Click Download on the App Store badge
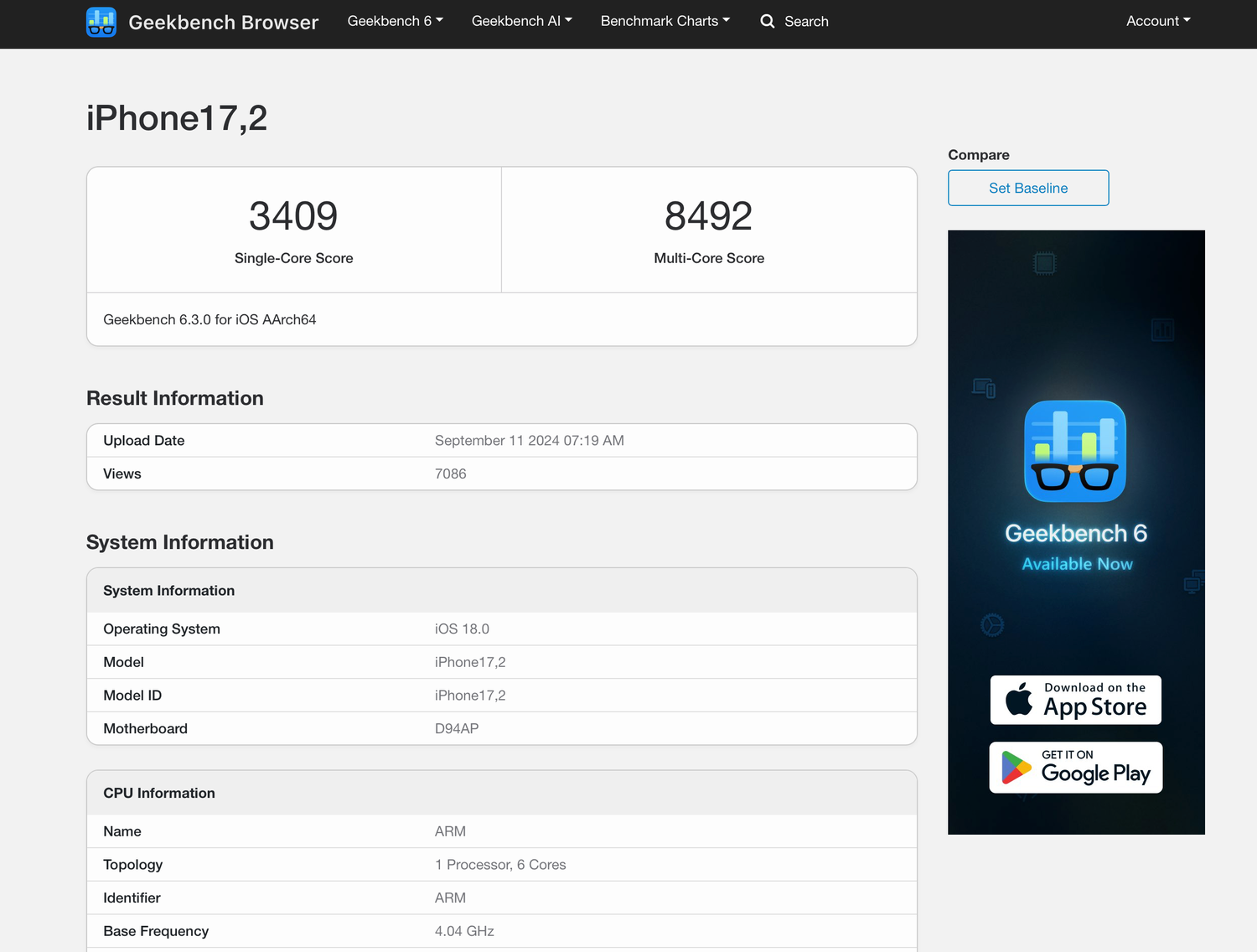This screenshot has height=952, width=1257. coord(1076,700)
